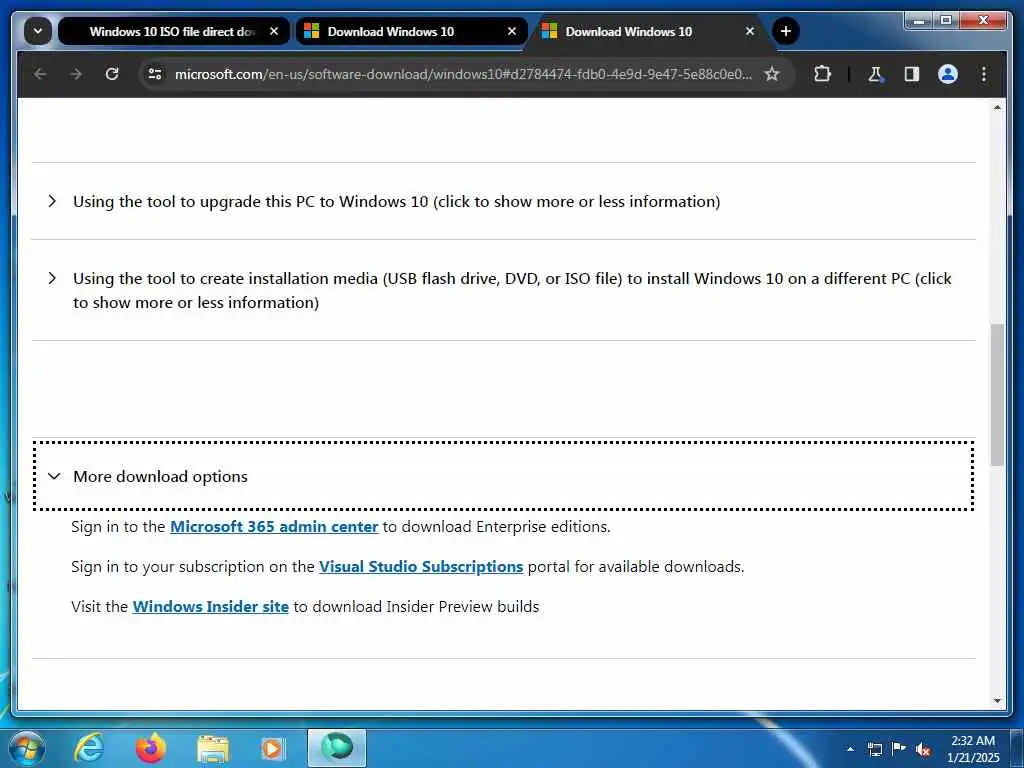The width and height of the screenshot is (1024, 768).
Task: Open Windows Media Player in taskbar
Action: tap(272, 748)
